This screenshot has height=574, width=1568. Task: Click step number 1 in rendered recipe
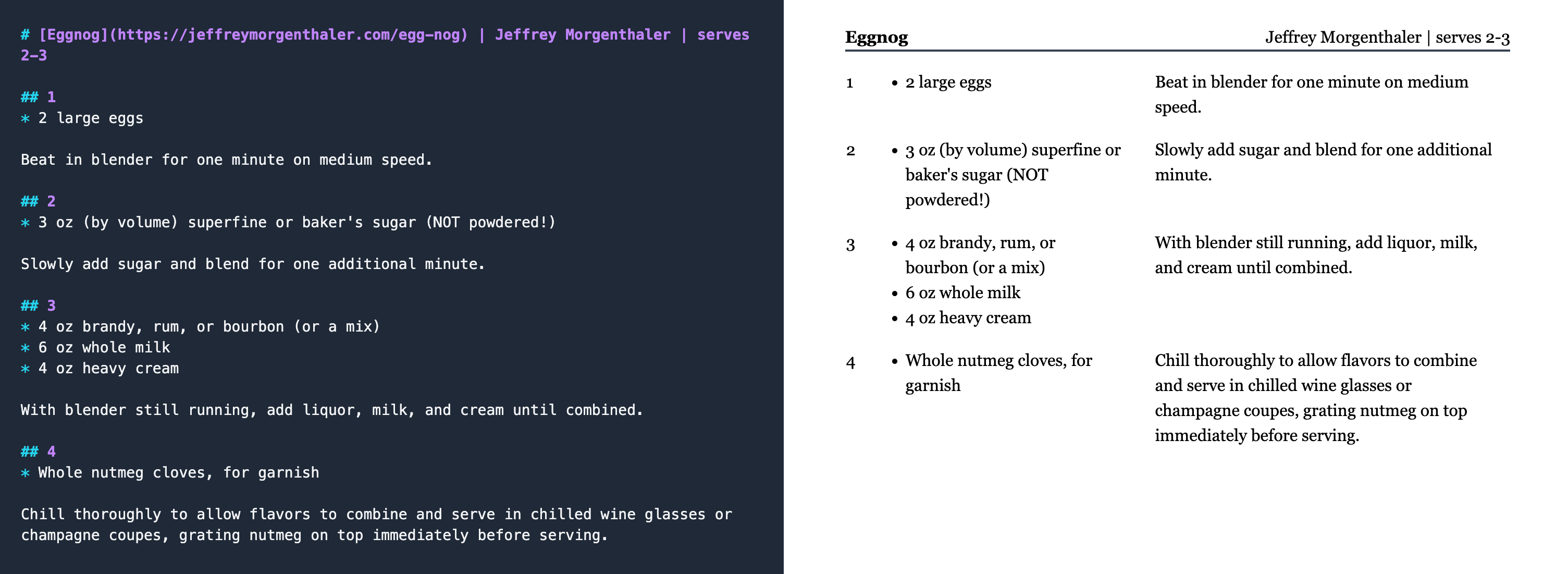coord(850,83)
